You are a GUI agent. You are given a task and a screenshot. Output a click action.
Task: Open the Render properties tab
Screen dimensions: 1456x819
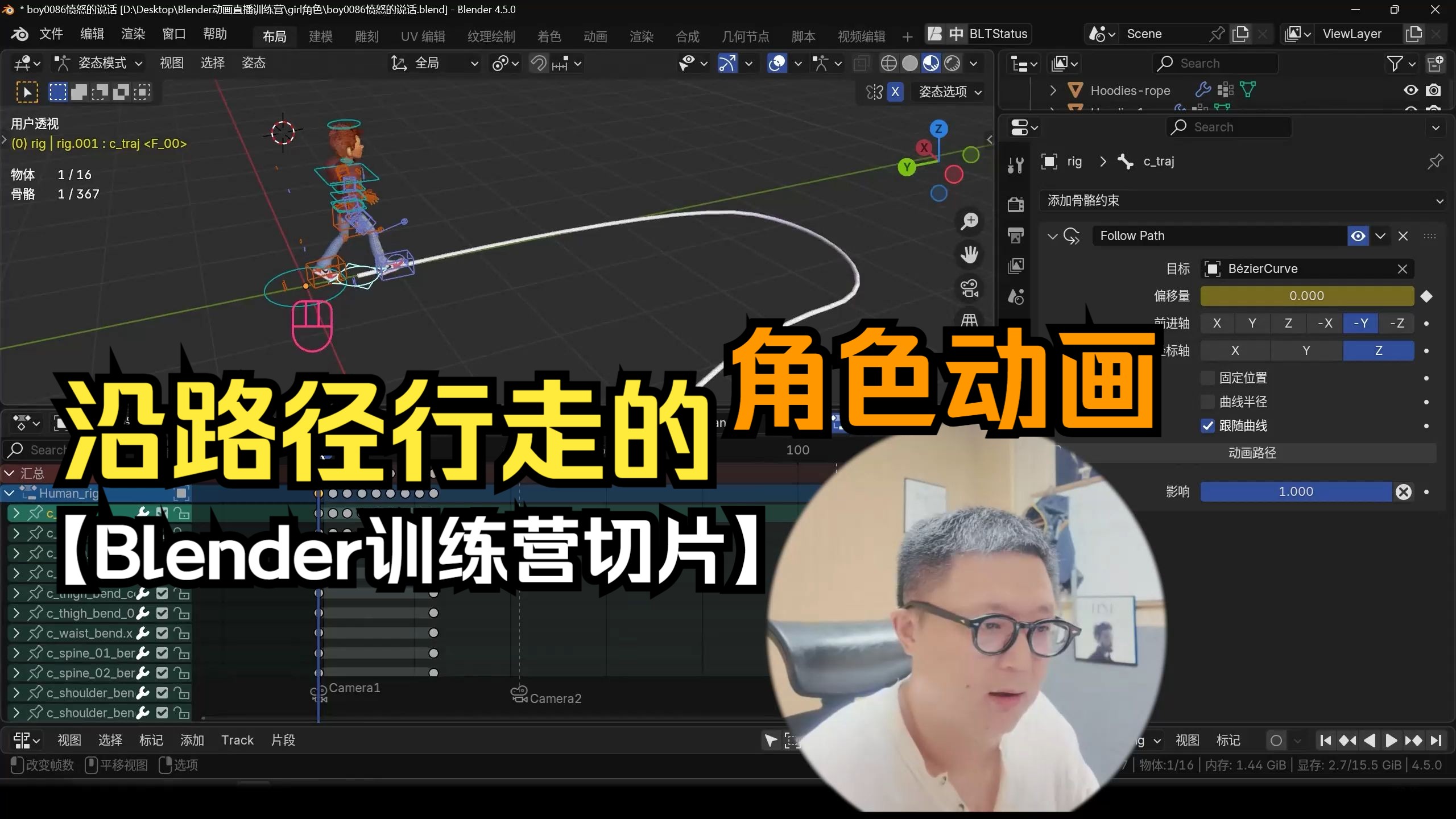(1016, 204)
